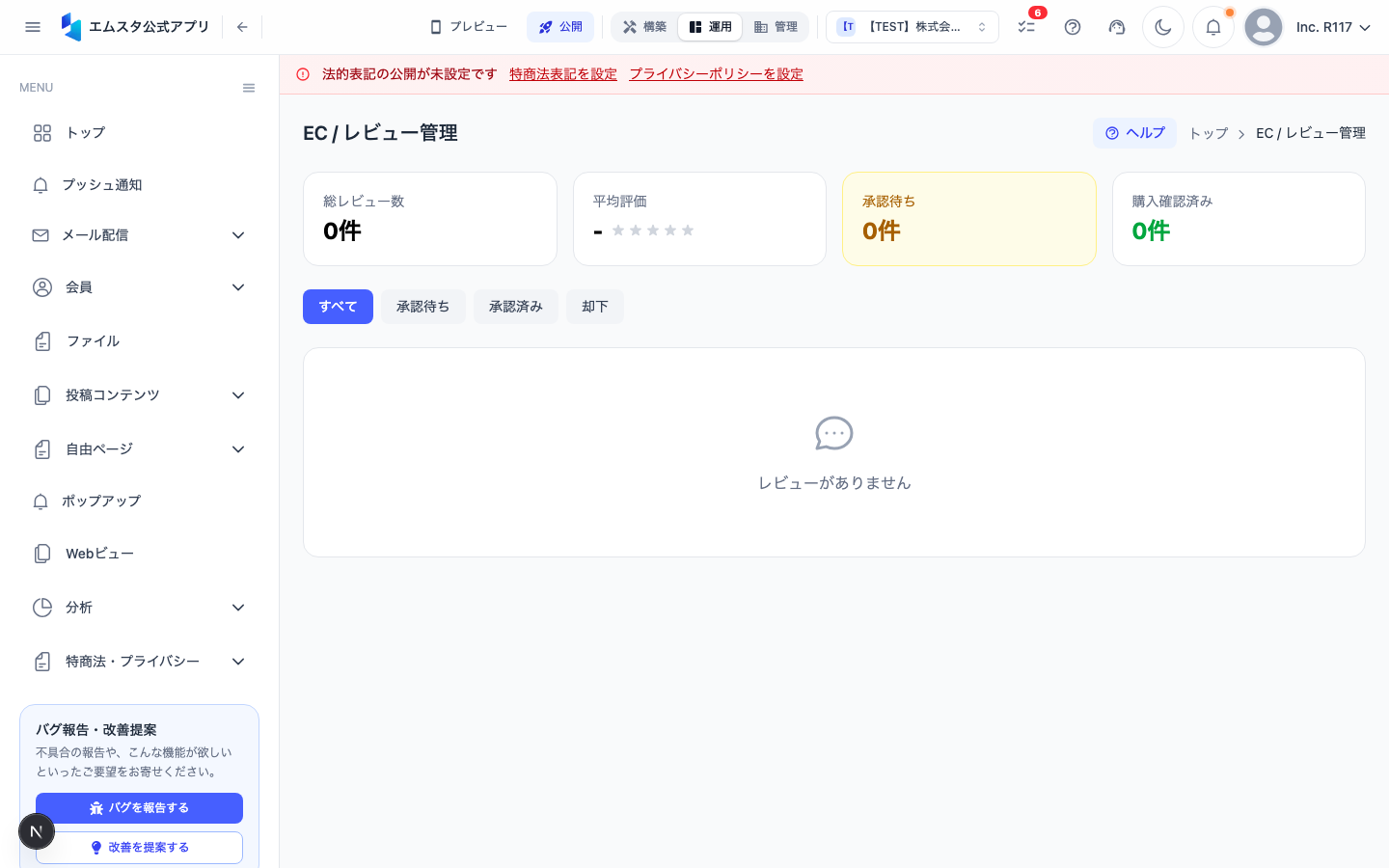Switch to the 管理 mode tab

pyautogui.click(x=776, y=27)
